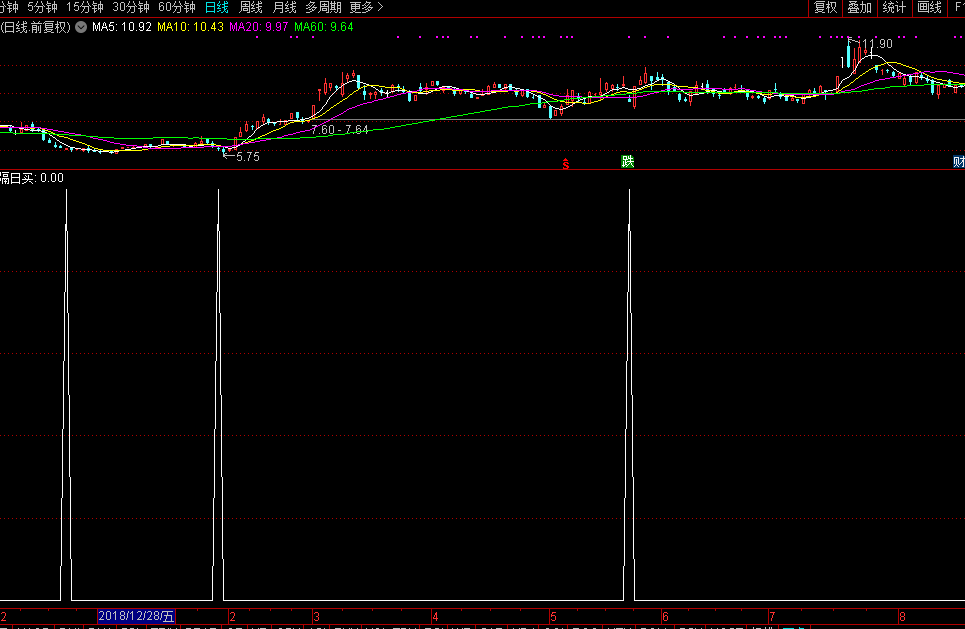
Task: Open the 月线 monthly chart
Action: (x=285, y=7)
